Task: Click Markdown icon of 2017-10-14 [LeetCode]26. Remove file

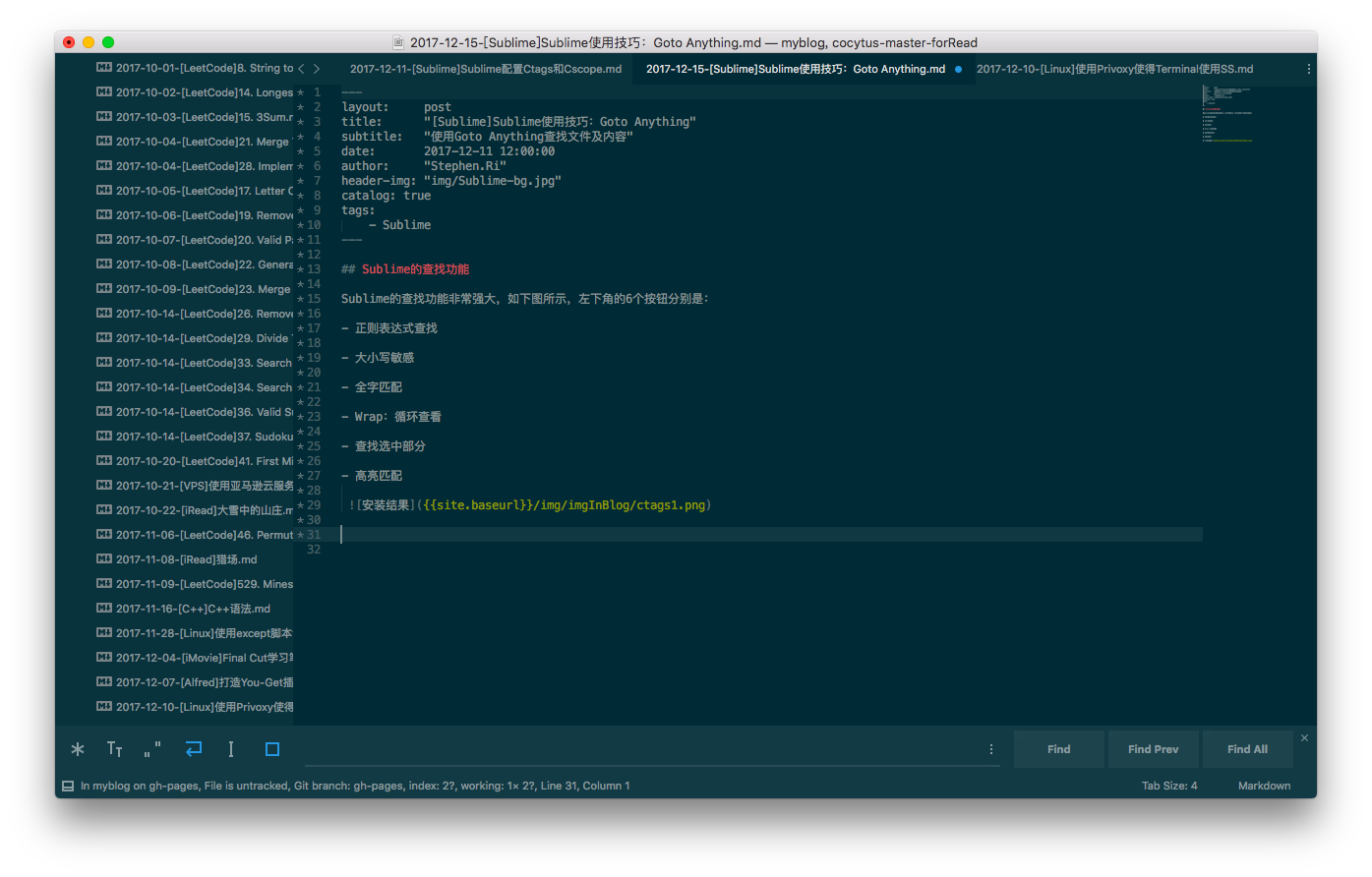Action: (x=103, y=314)
